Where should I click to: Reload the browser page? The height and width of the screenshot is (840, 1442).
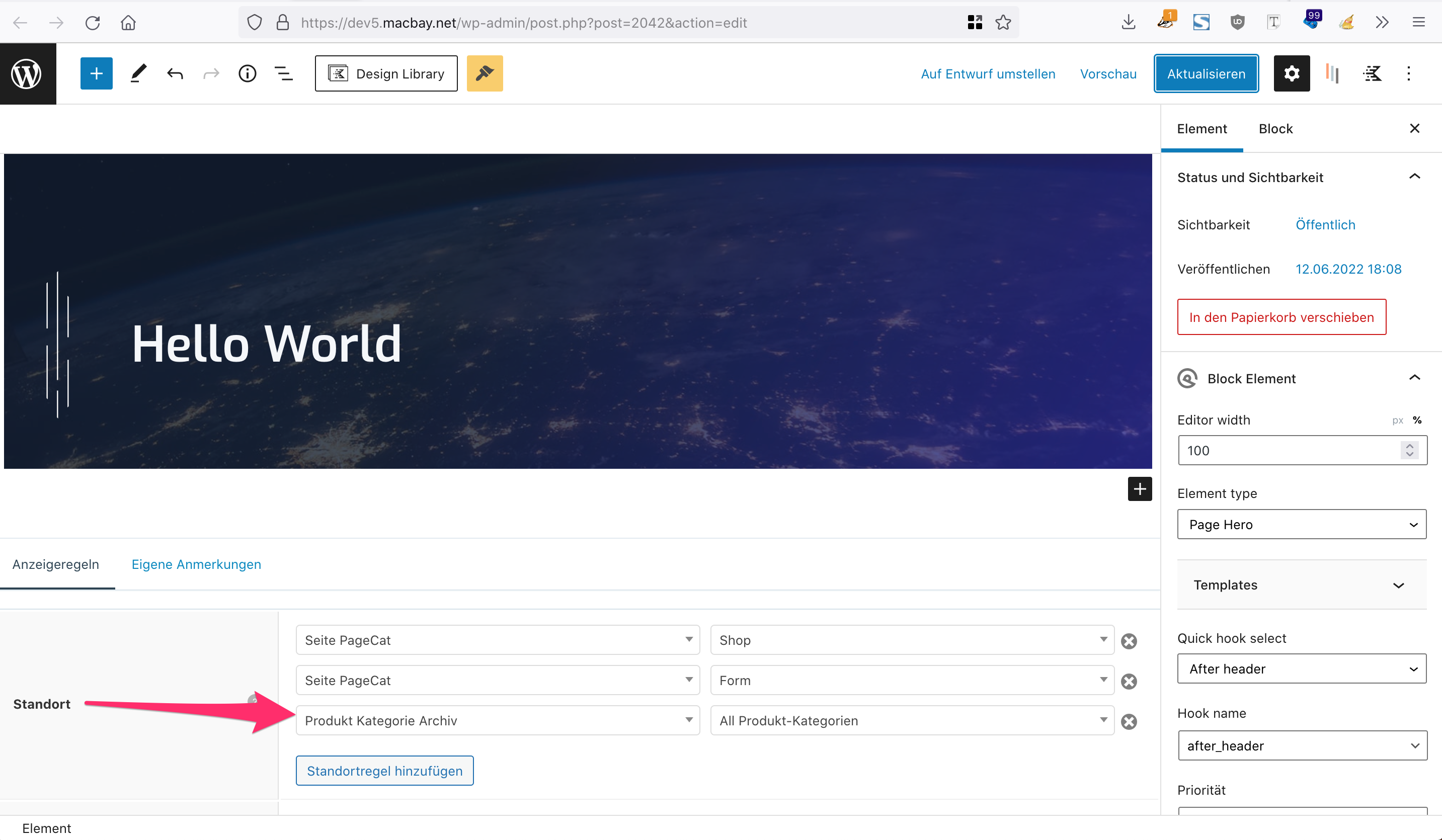(x=93, y=23)
